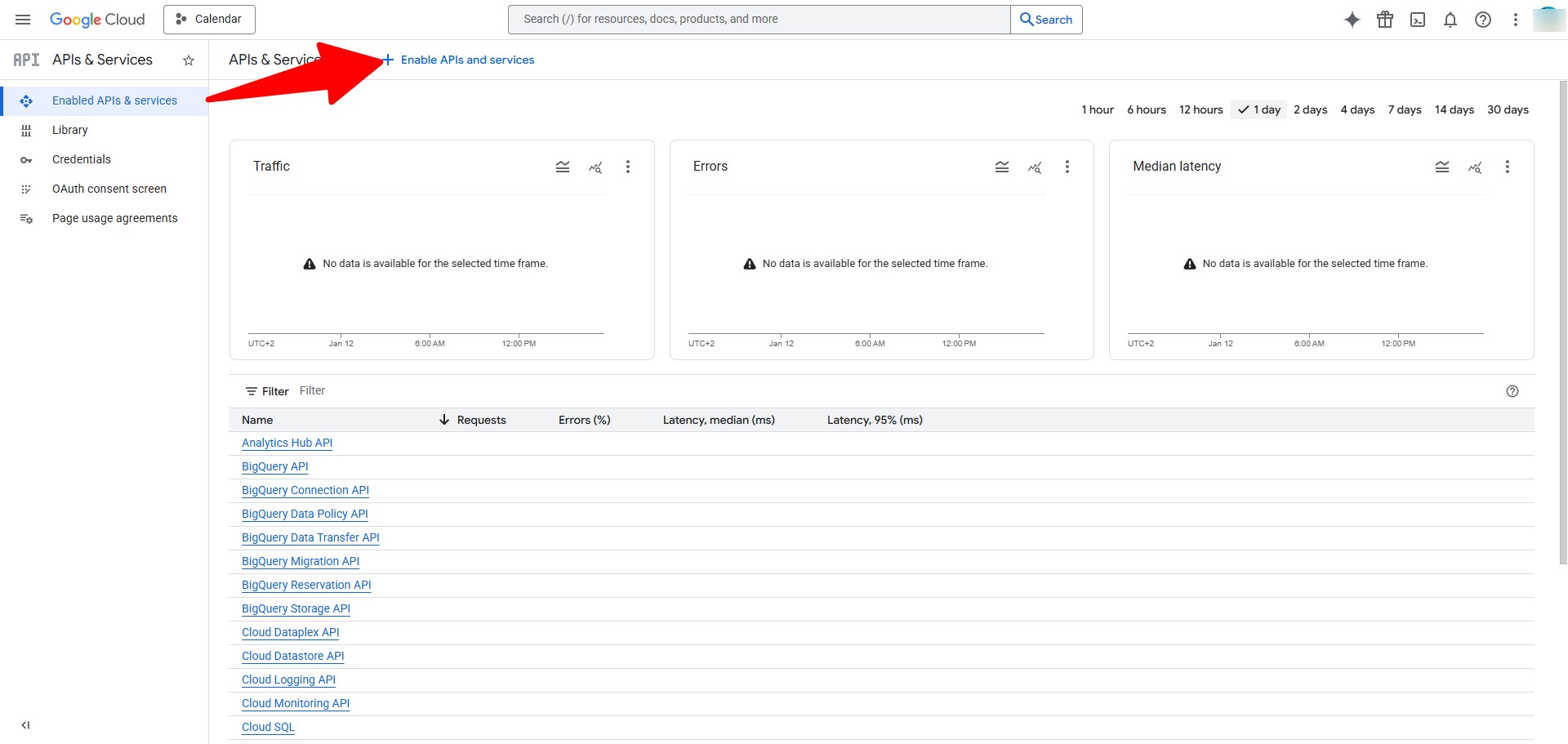Image resolution: width=1568 pixels, height=744 pixels.
Task: Open the Cloud Datastore API link
Action: (293, 656)
